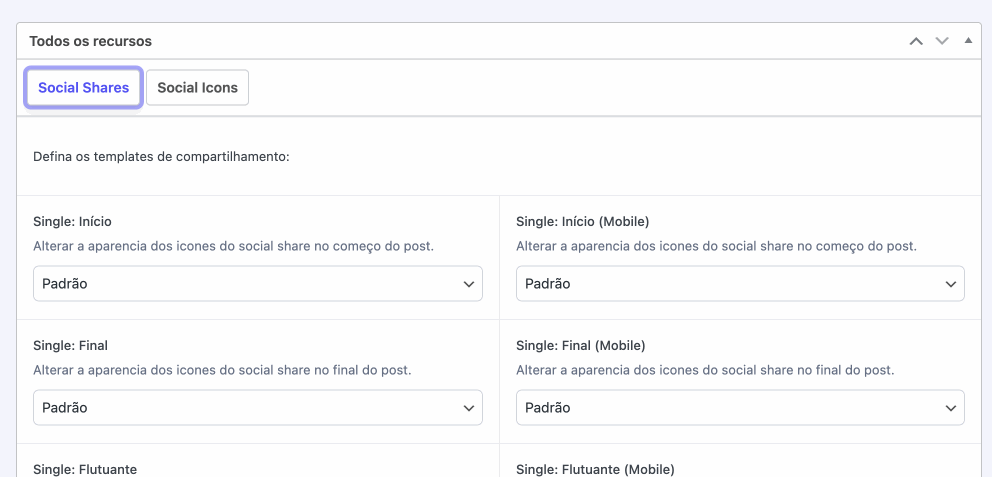Collapse the Todos os recursos panel

[x=967, y=41]
